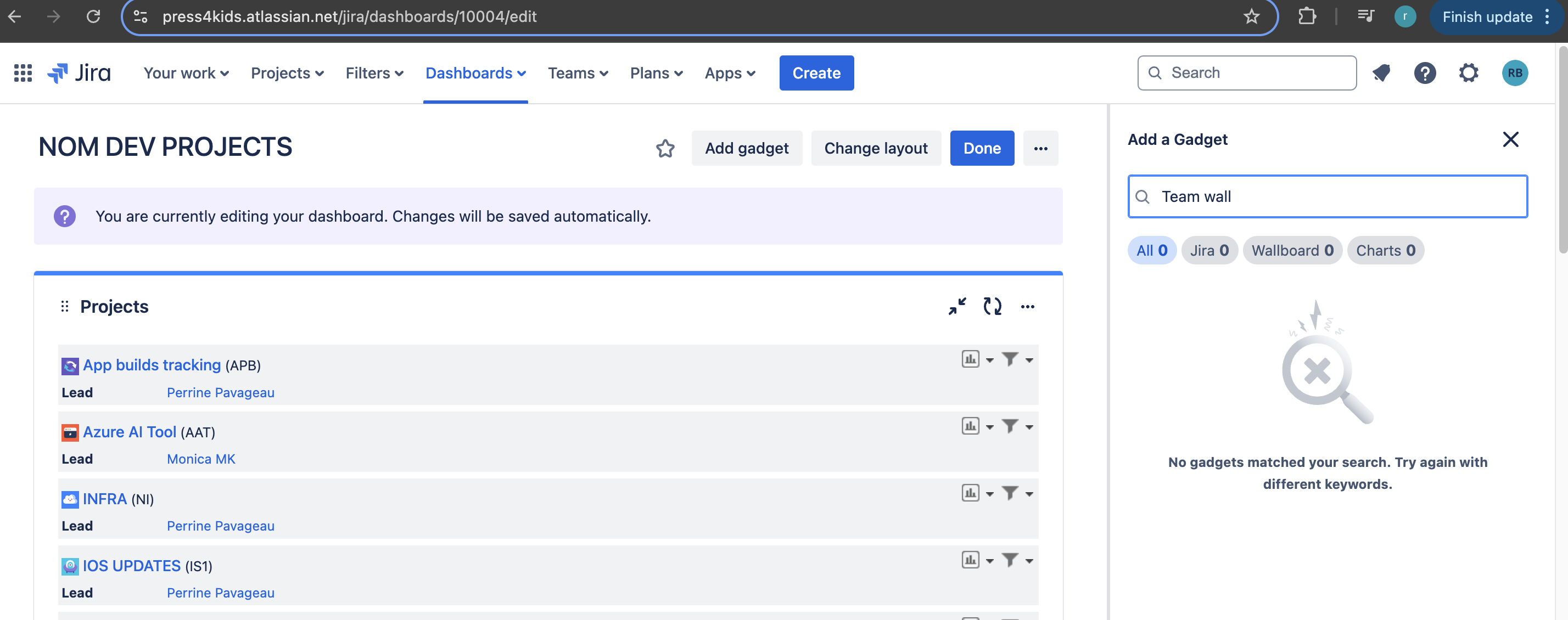Focus the gadget search field with Team wall
The height and width of the screenshot is (620, 1568).
coord(1327,196)
